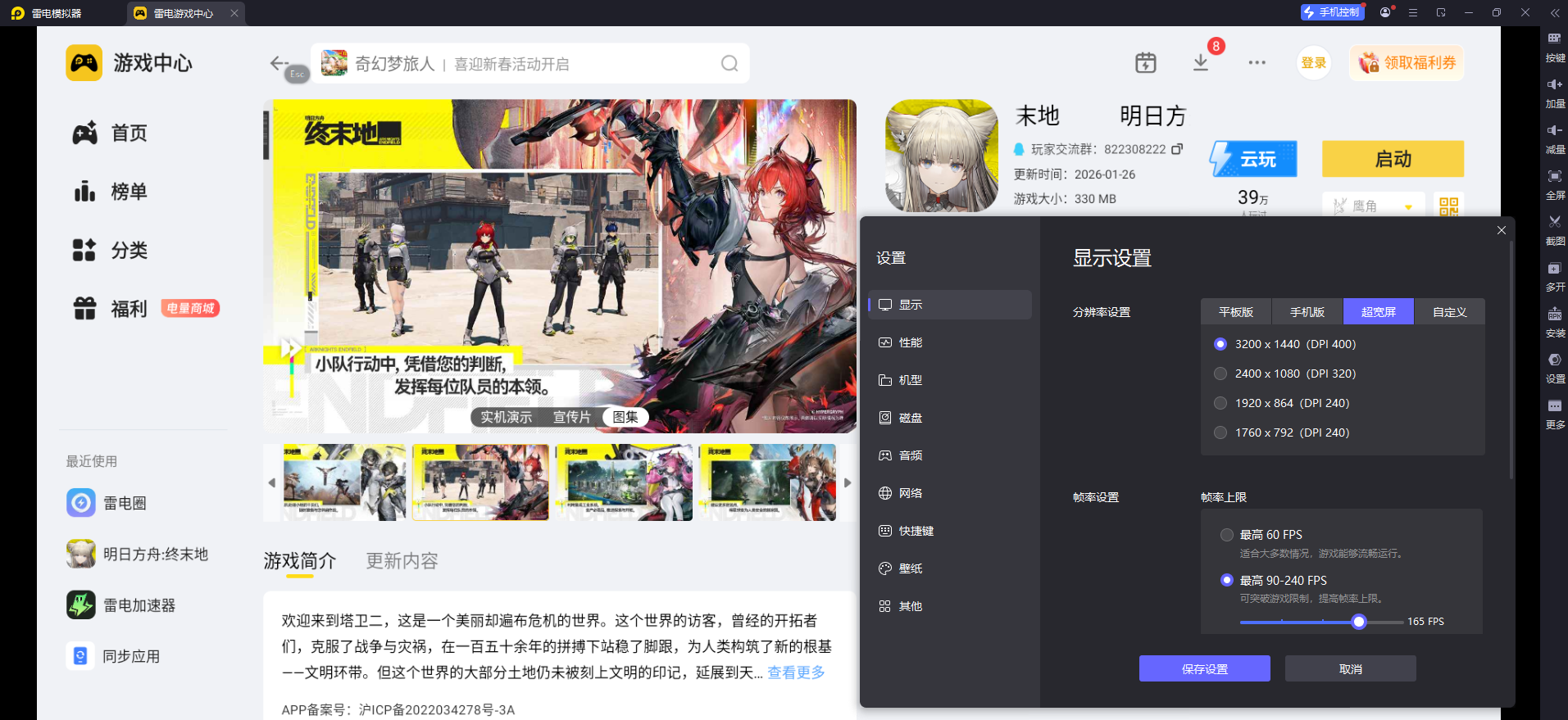Switch to 手机版 resolution tab

[1307, 312]
